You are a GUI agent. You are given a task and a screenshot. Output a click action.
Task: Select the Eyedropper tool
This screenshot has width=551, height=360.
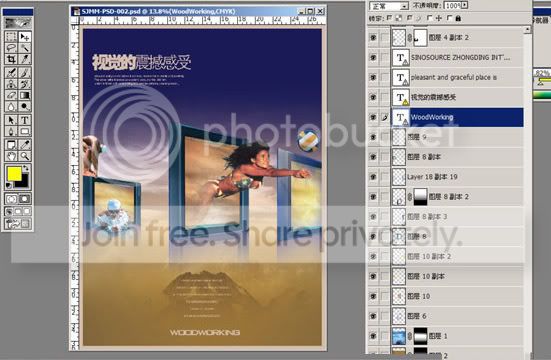click(x=25, y=144)
